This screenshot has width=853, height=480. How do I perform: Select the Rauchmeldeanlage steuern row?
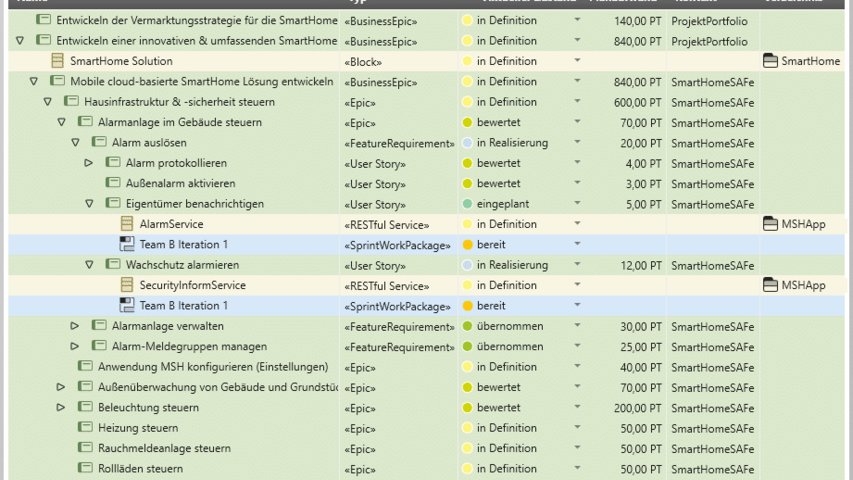[164, 448]
